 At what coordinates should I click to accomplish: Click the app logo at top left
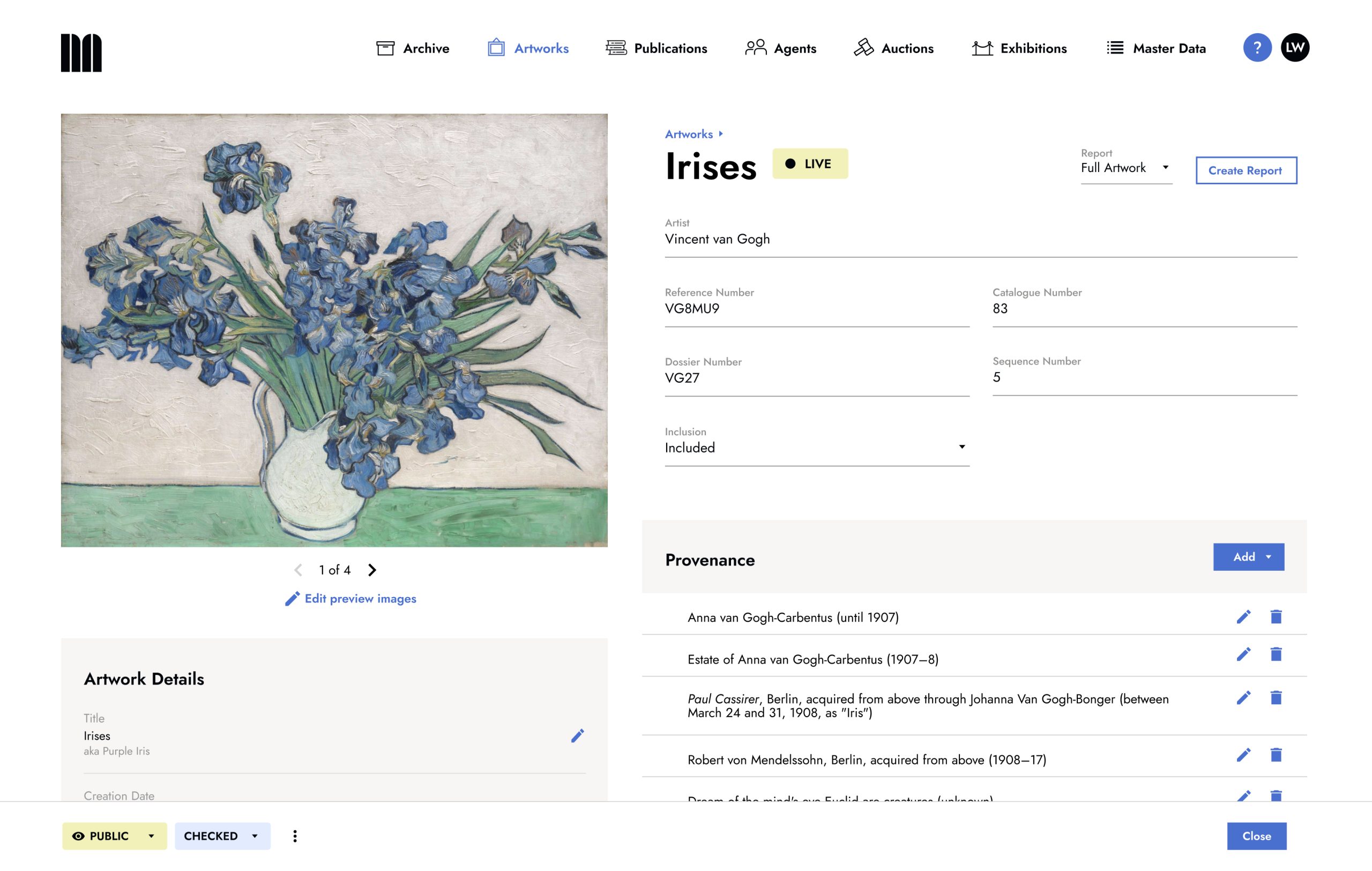[x=81, y=53]
